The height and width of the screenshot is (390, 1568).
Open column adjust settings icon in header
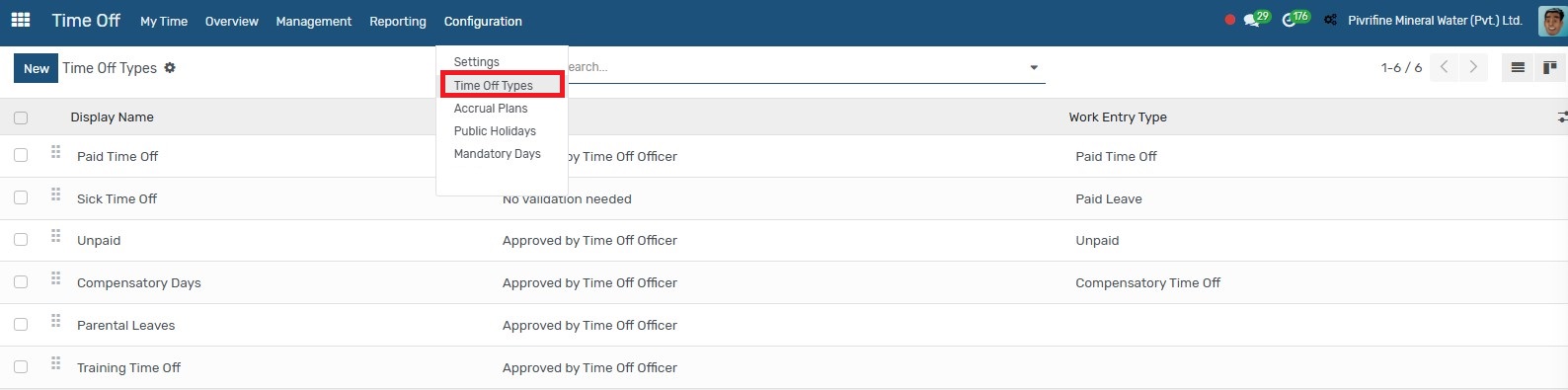tap(1561, 117)
